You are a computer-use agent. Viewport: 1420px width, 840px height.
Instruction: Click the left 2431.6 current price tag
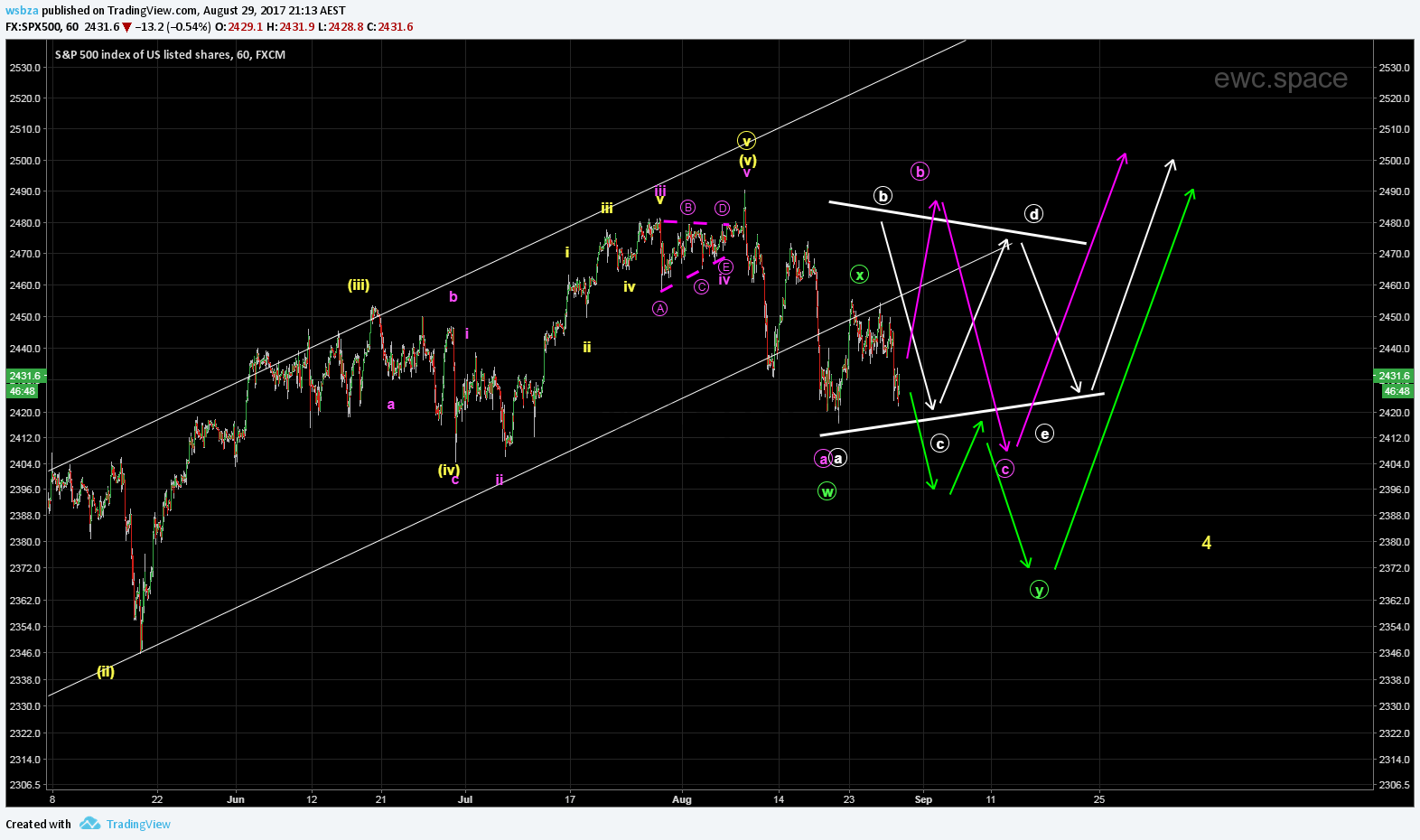point(24,376)
